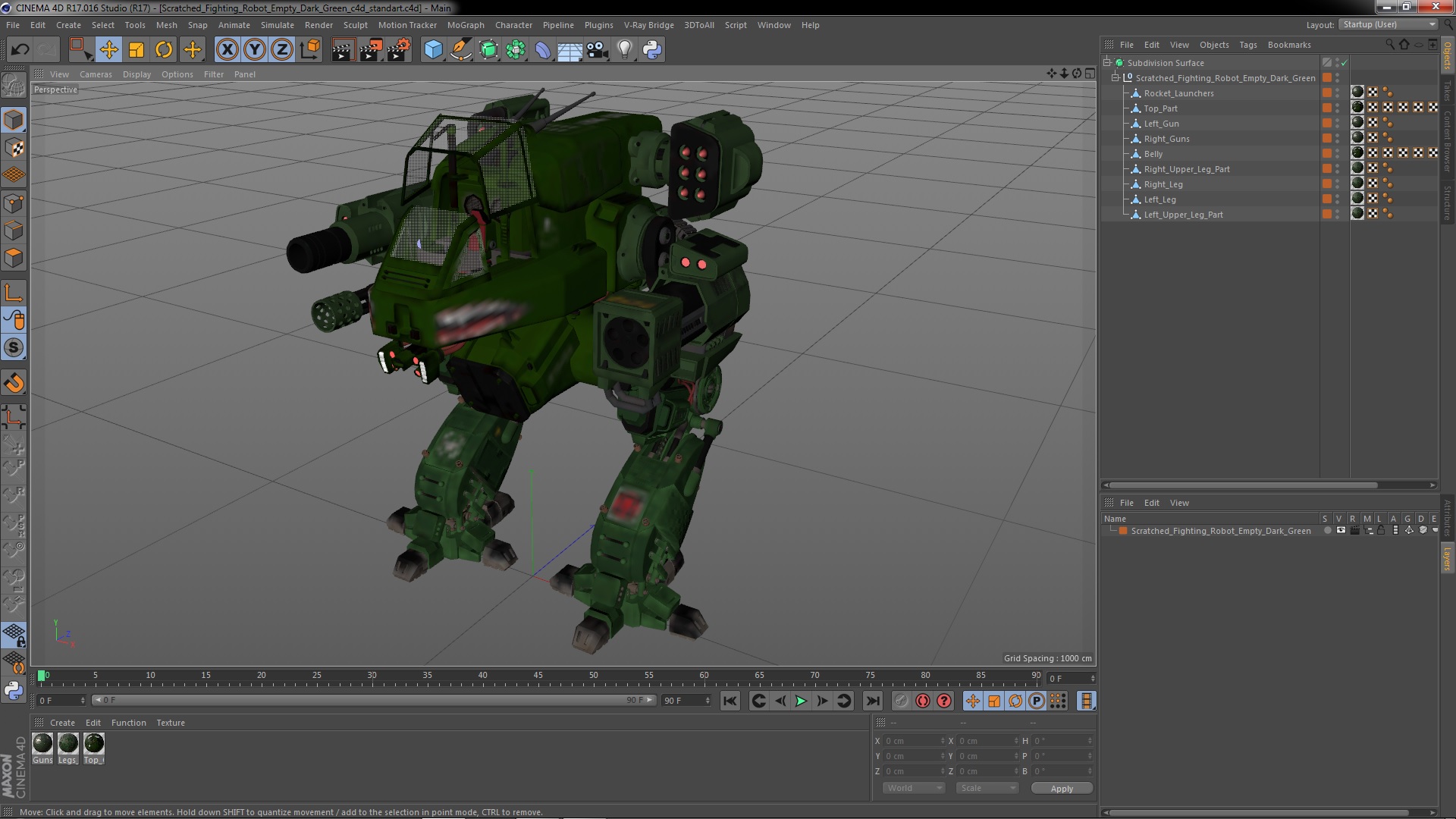This screenshot has width=1456, height=819.
Task: Open the Python script icon in toolbar
Action: click(652, 50)
